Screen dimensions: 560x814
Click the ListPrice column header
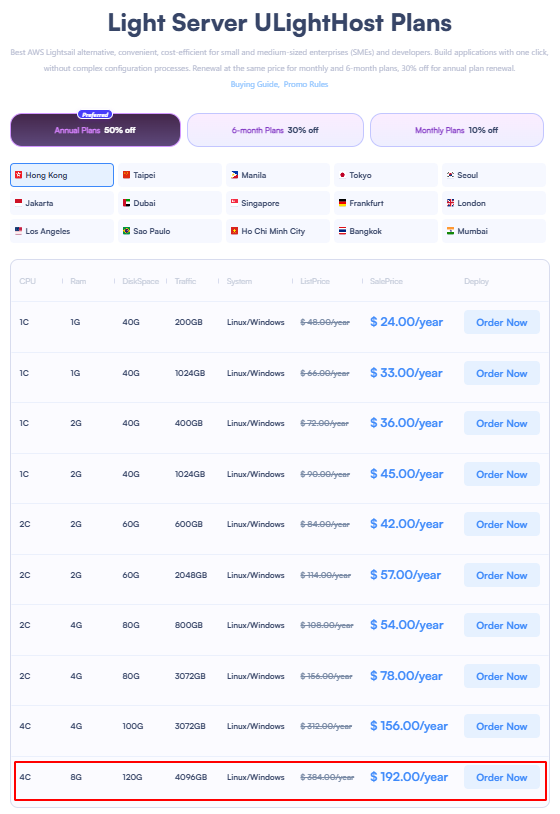(x=315, y=281)
